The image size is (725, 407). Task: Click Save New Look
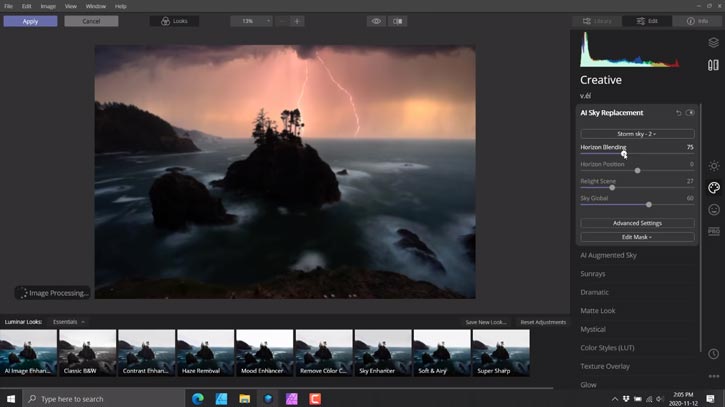(x=486, y=322)
